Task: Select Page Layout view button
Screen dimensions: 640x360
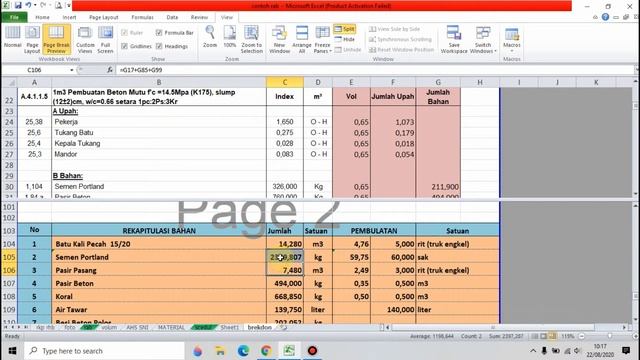Action: pos(32,40)
